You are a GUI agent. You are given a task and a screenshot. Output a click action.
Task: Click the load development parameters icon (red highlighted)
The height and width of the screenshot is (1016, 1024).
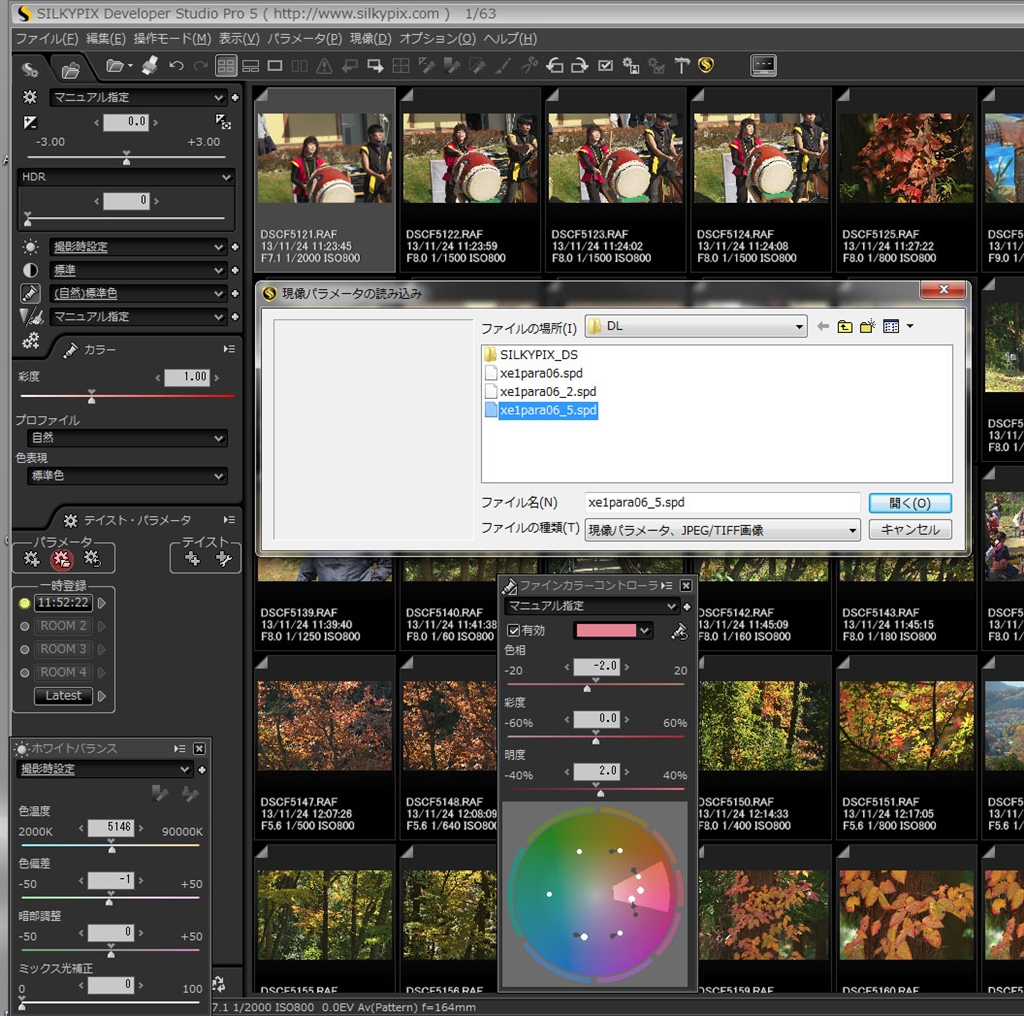(62, 560)
